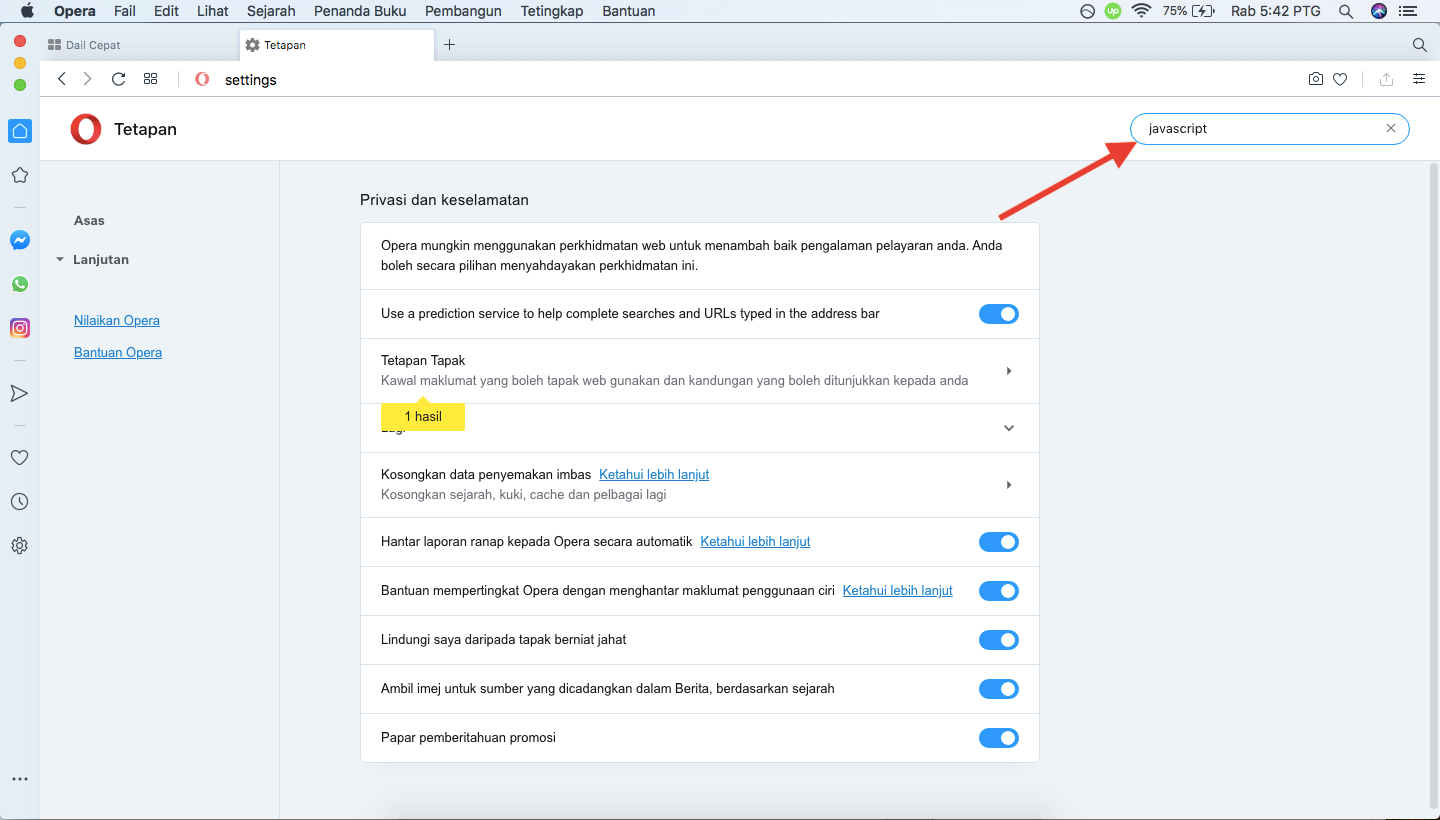
Task: Open History clock icon in sidebar
Action: (19, 502)
